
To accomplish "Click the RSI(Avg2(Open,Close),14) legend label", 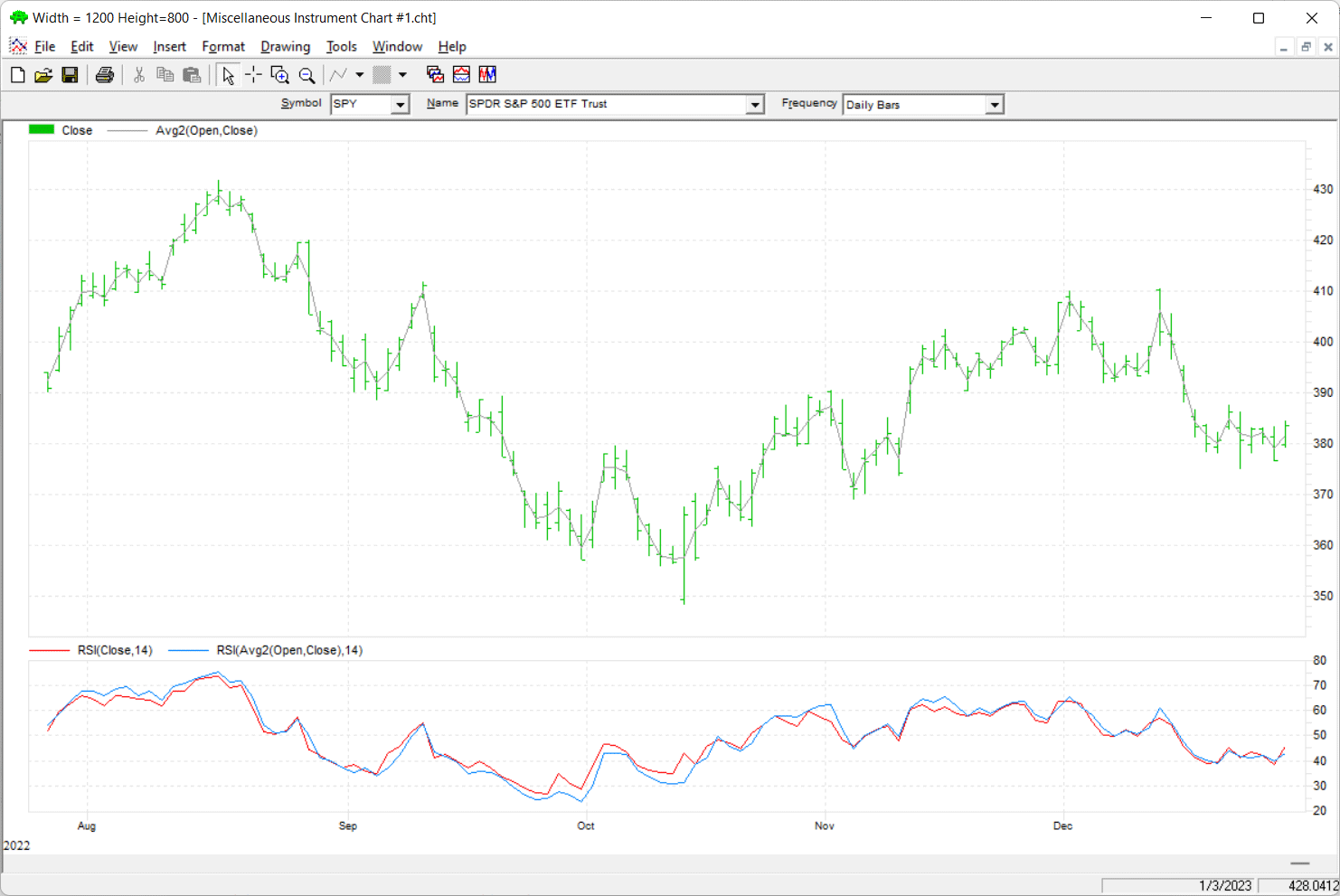I will (x=289, y=650).
